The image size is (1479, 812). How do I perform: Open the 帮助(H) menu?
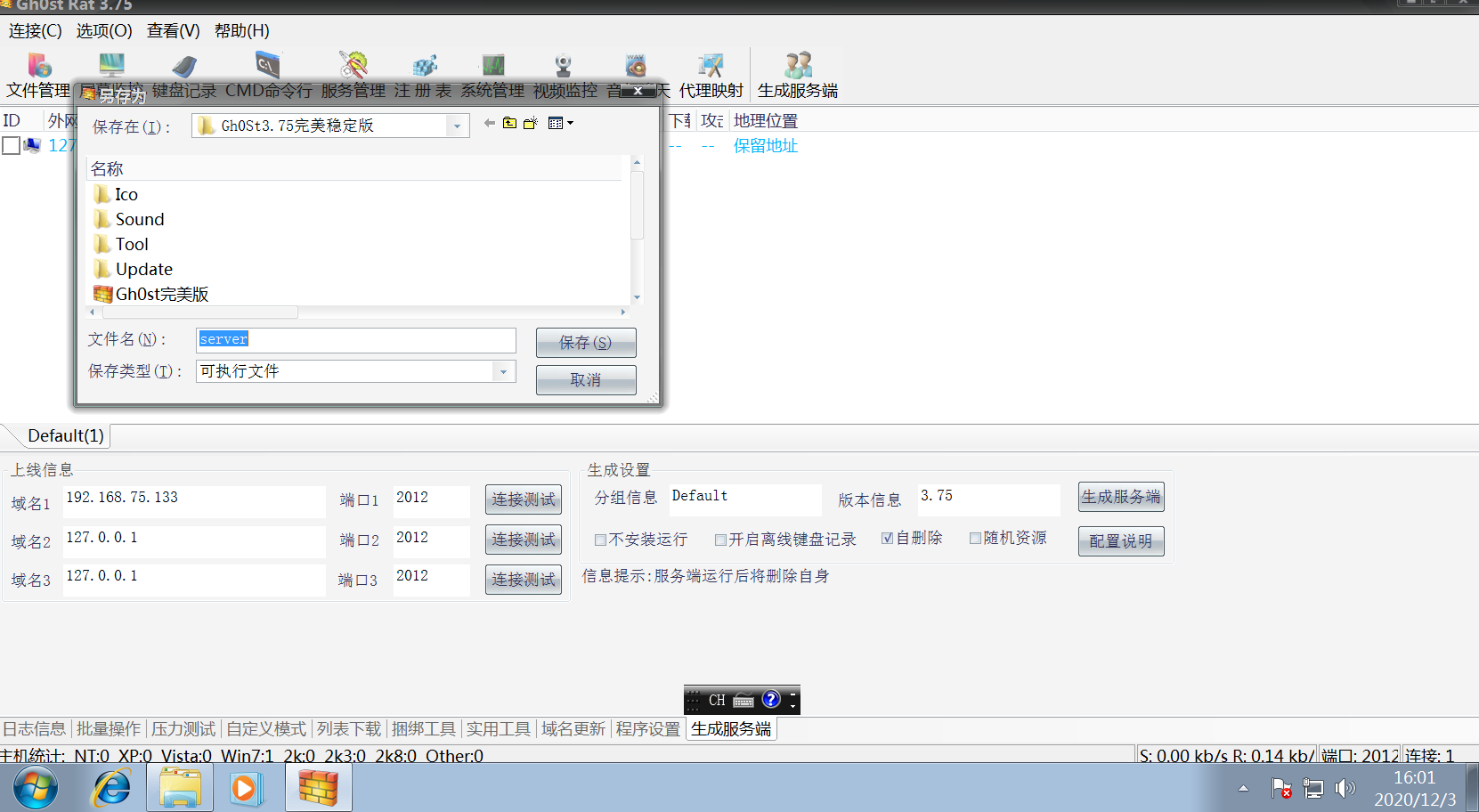pyautogui.click(x=242, y=31)
